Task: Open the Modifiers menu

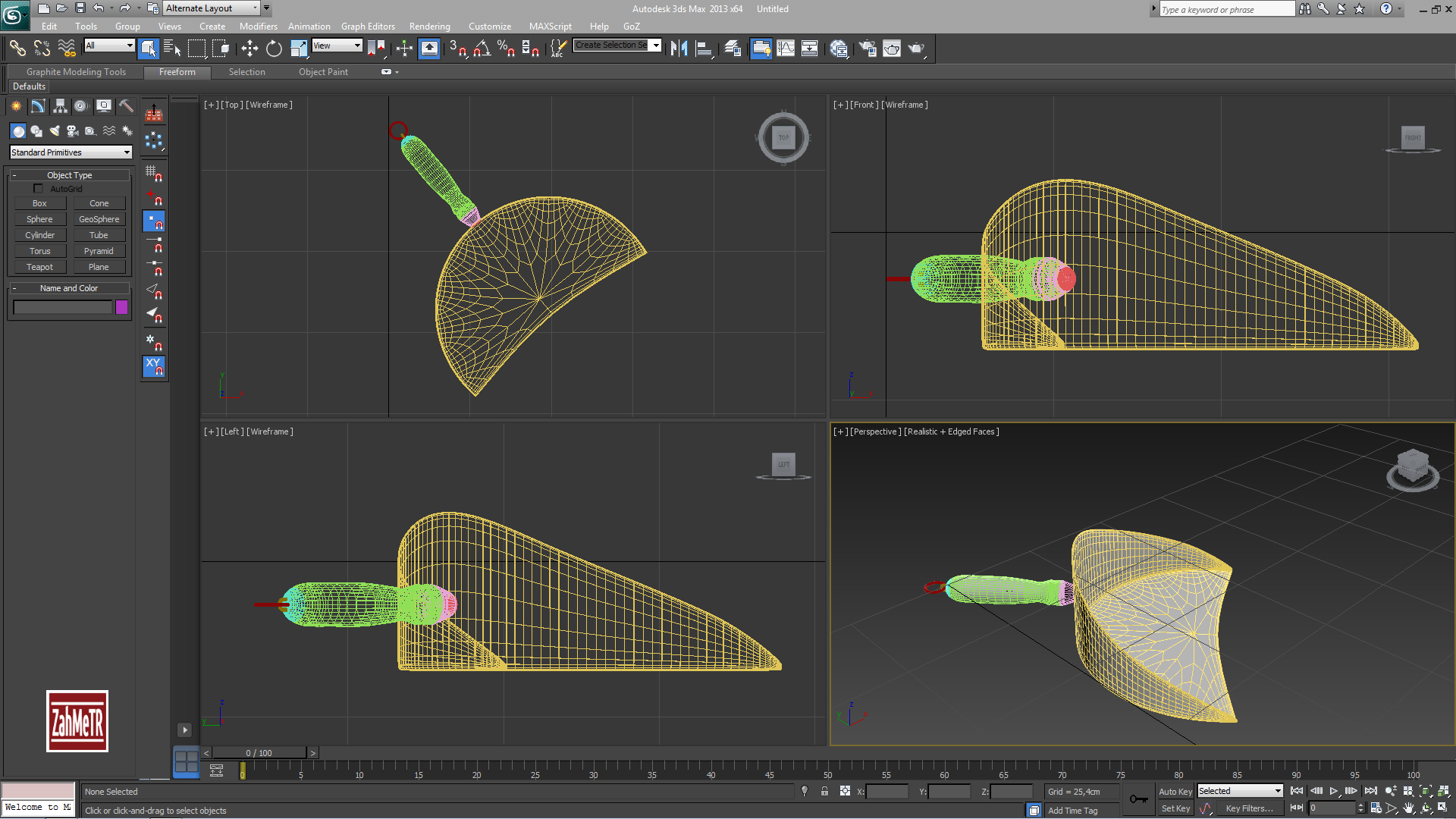Action: click(258, 27)
